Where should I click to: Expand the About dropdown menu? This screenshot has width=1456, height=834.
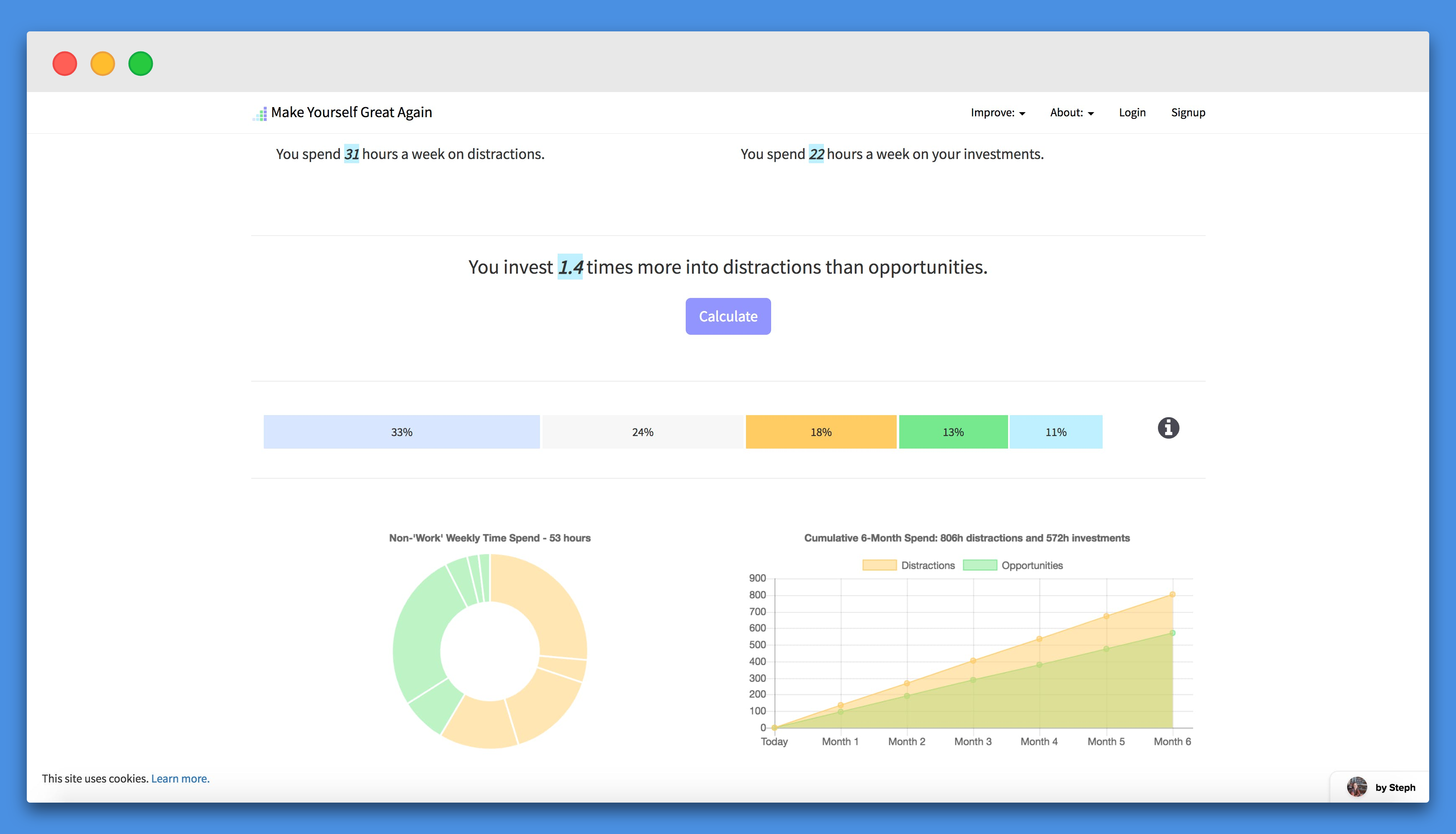point(1072,113)
